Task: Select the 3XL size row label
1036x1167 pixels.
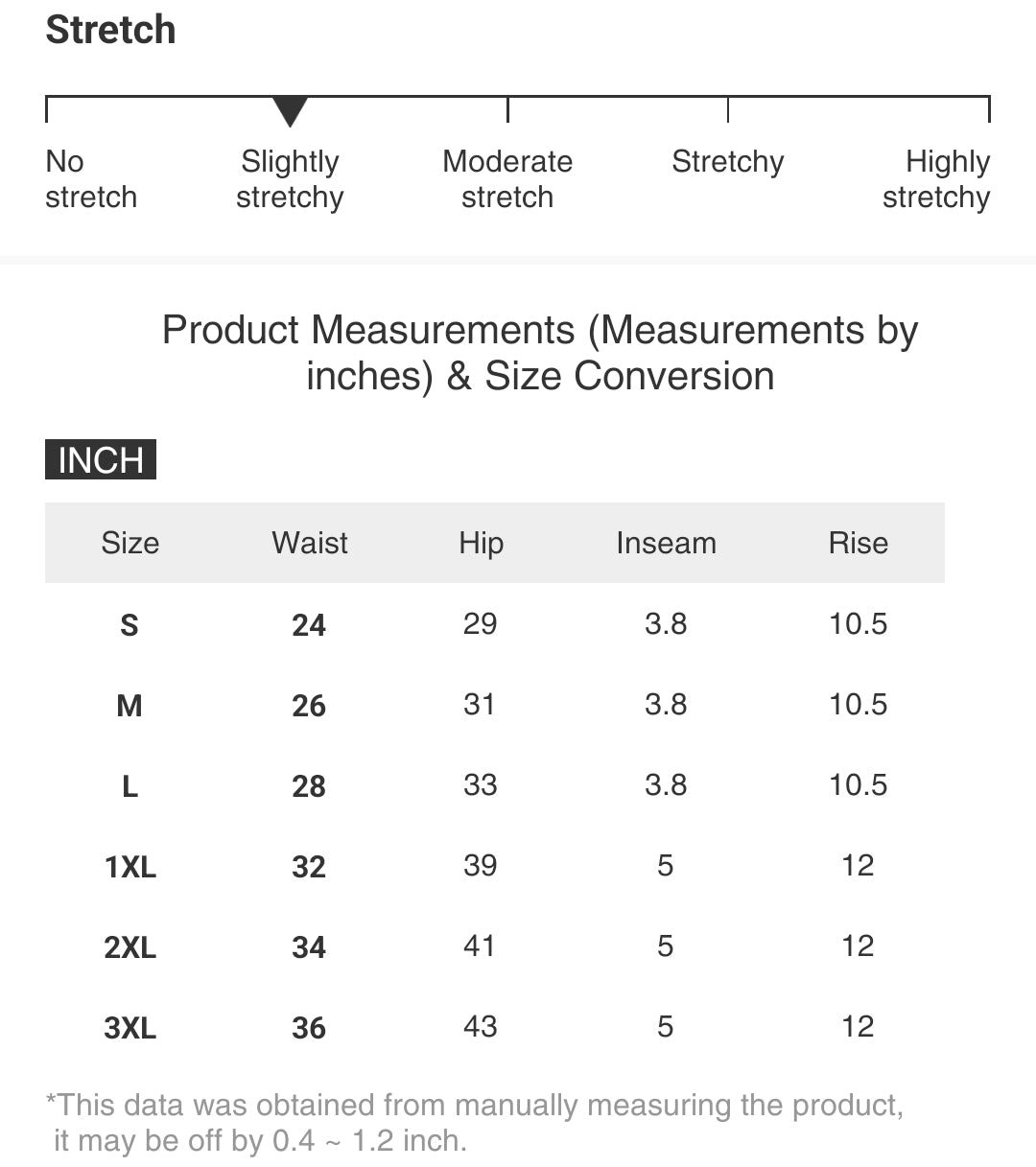Action: point(130,1028)
